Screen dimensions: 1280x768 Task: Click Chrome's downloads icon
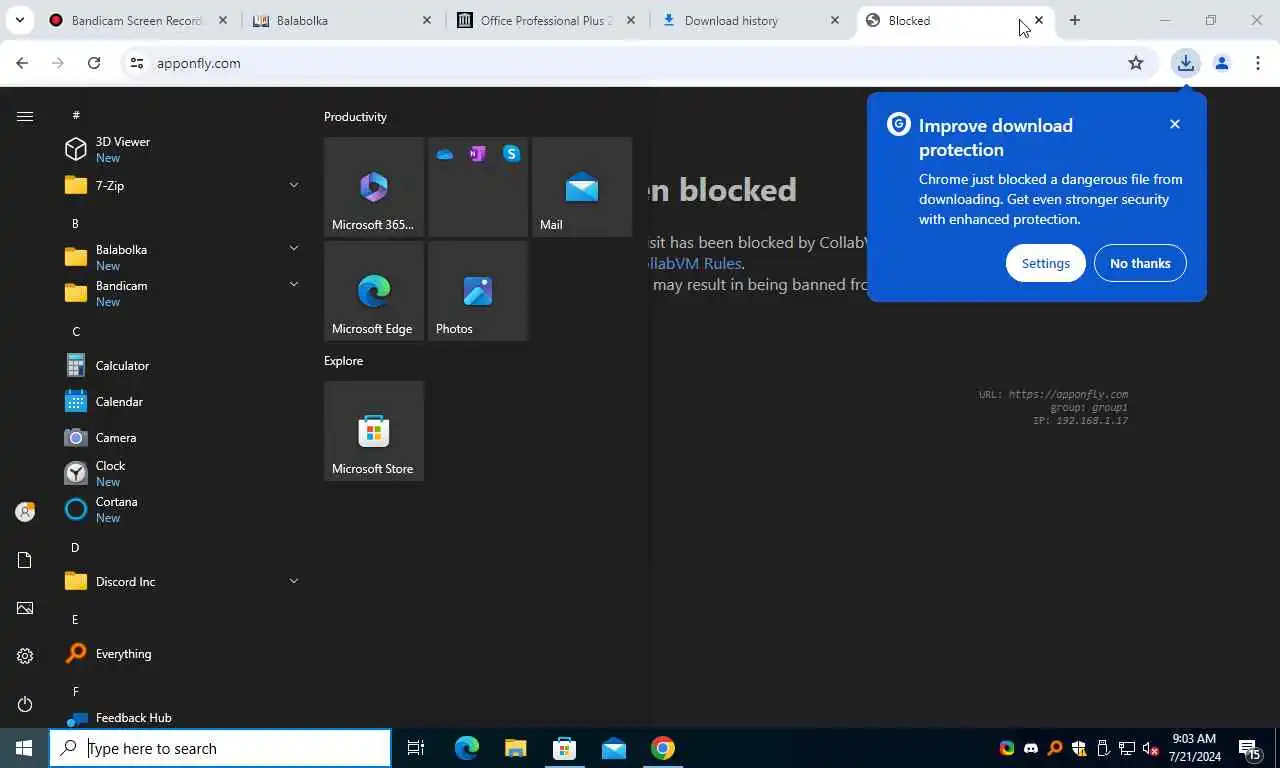[x=1185, y=63]
